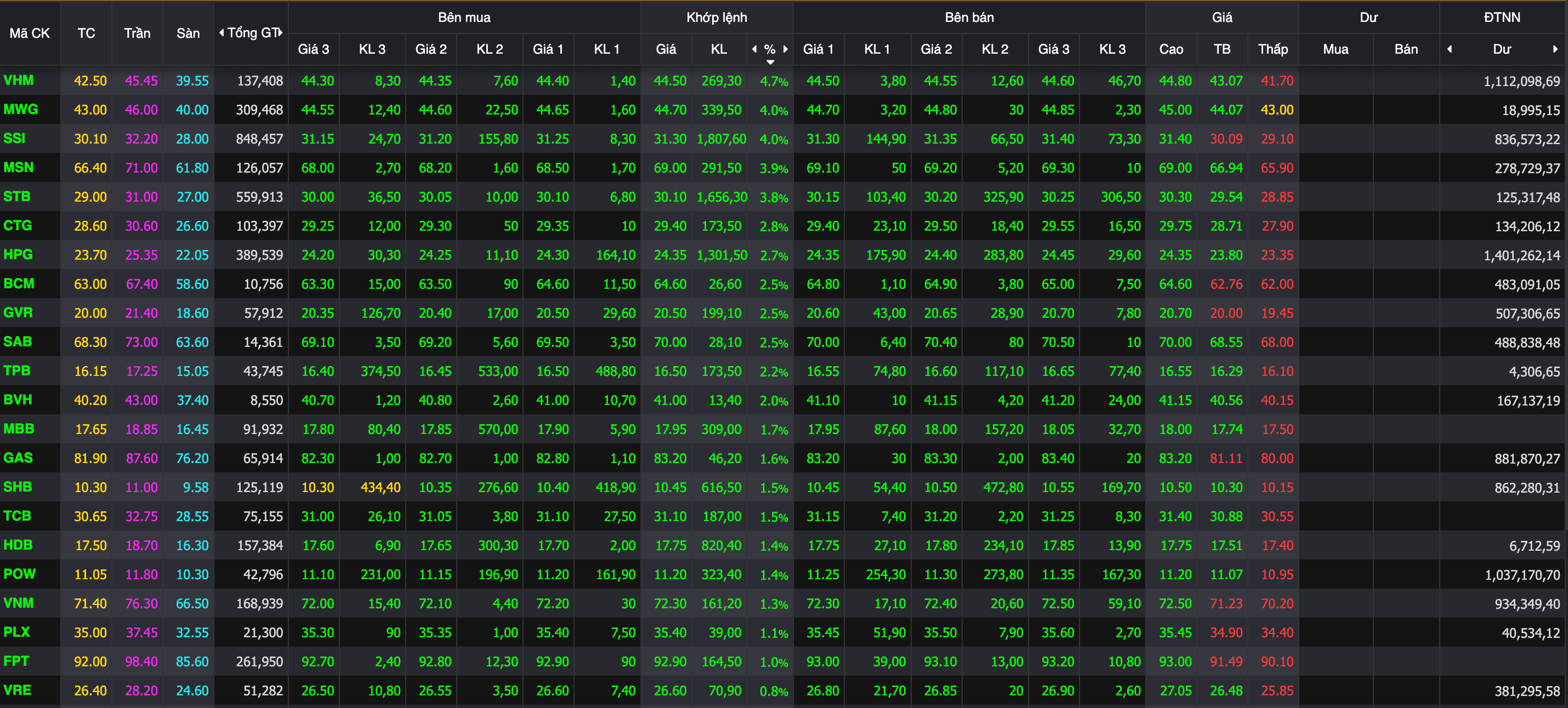Open SHB stock symbol
The image size is (1568, 708).
click(x=18, y=487)
